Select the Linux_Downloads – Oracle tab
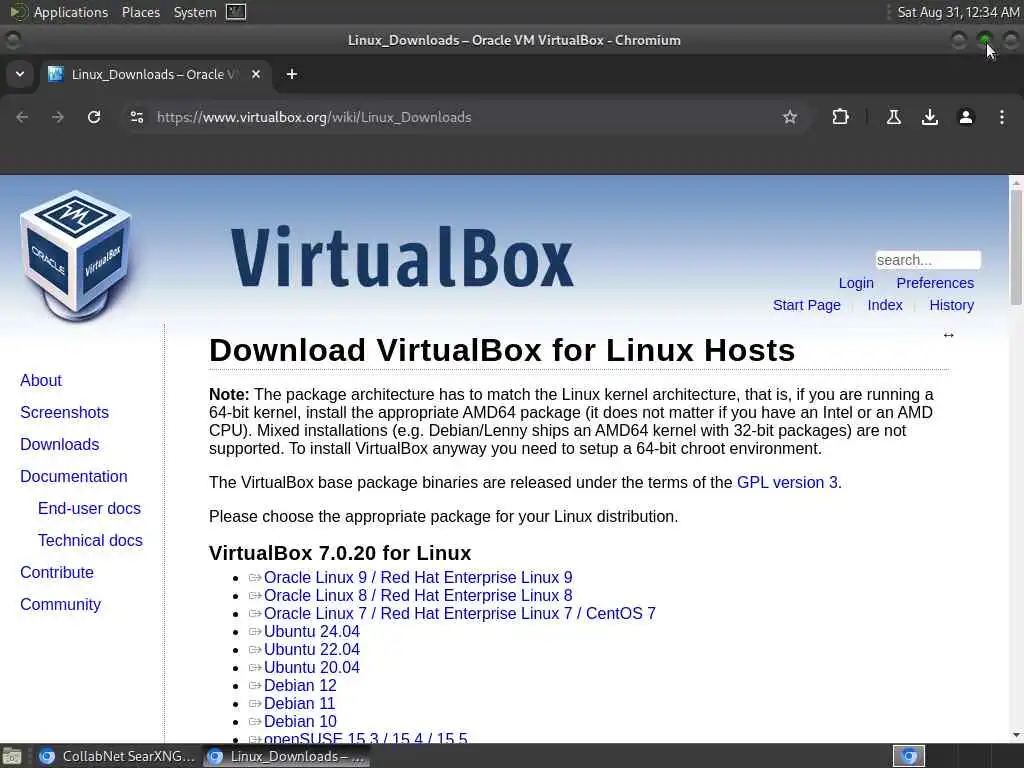Viewport: 1024px width, 768px height. click(x=155, y=74)
